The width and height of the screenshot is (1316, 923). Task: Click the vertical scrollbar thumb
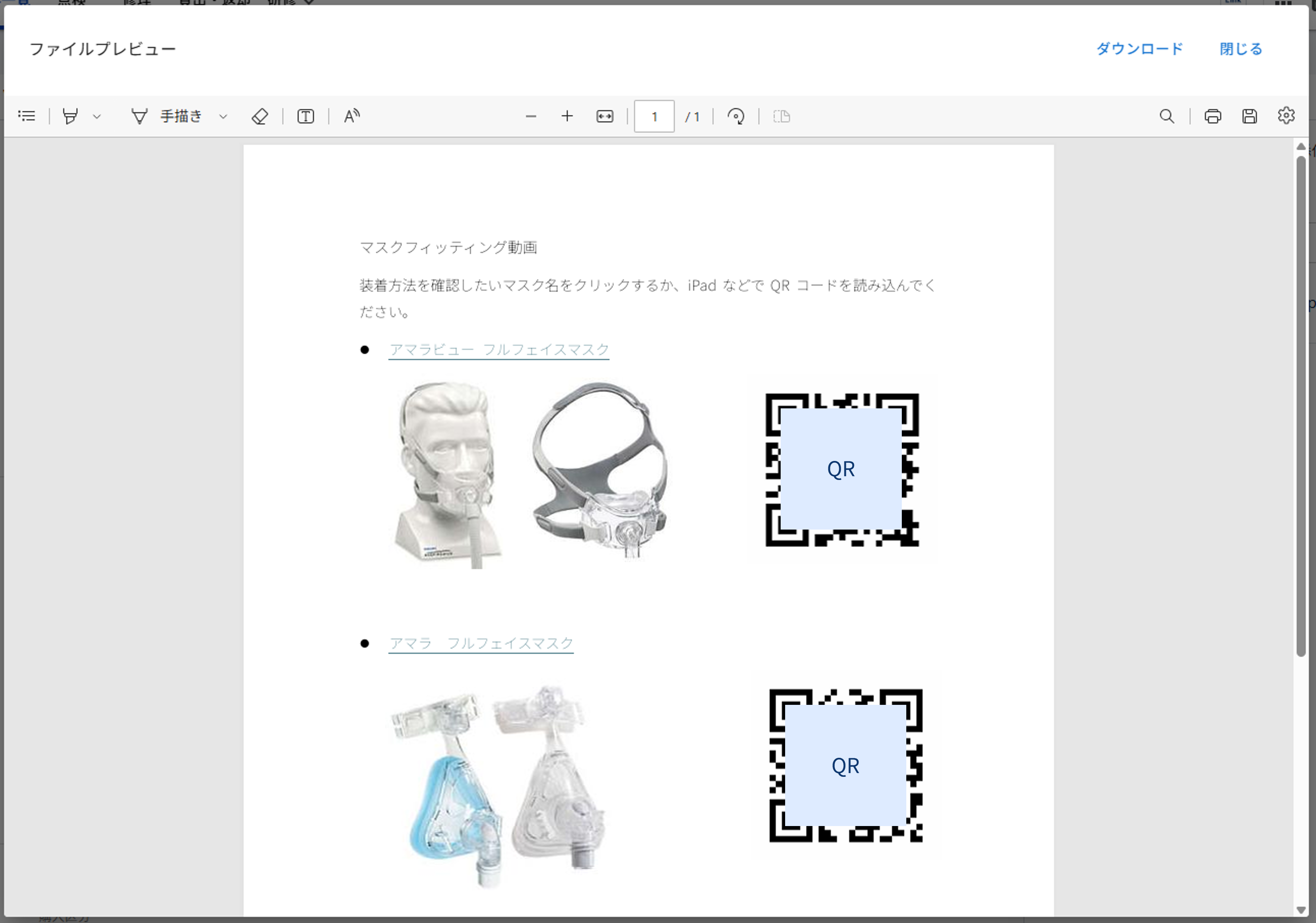coord(1300,406)
